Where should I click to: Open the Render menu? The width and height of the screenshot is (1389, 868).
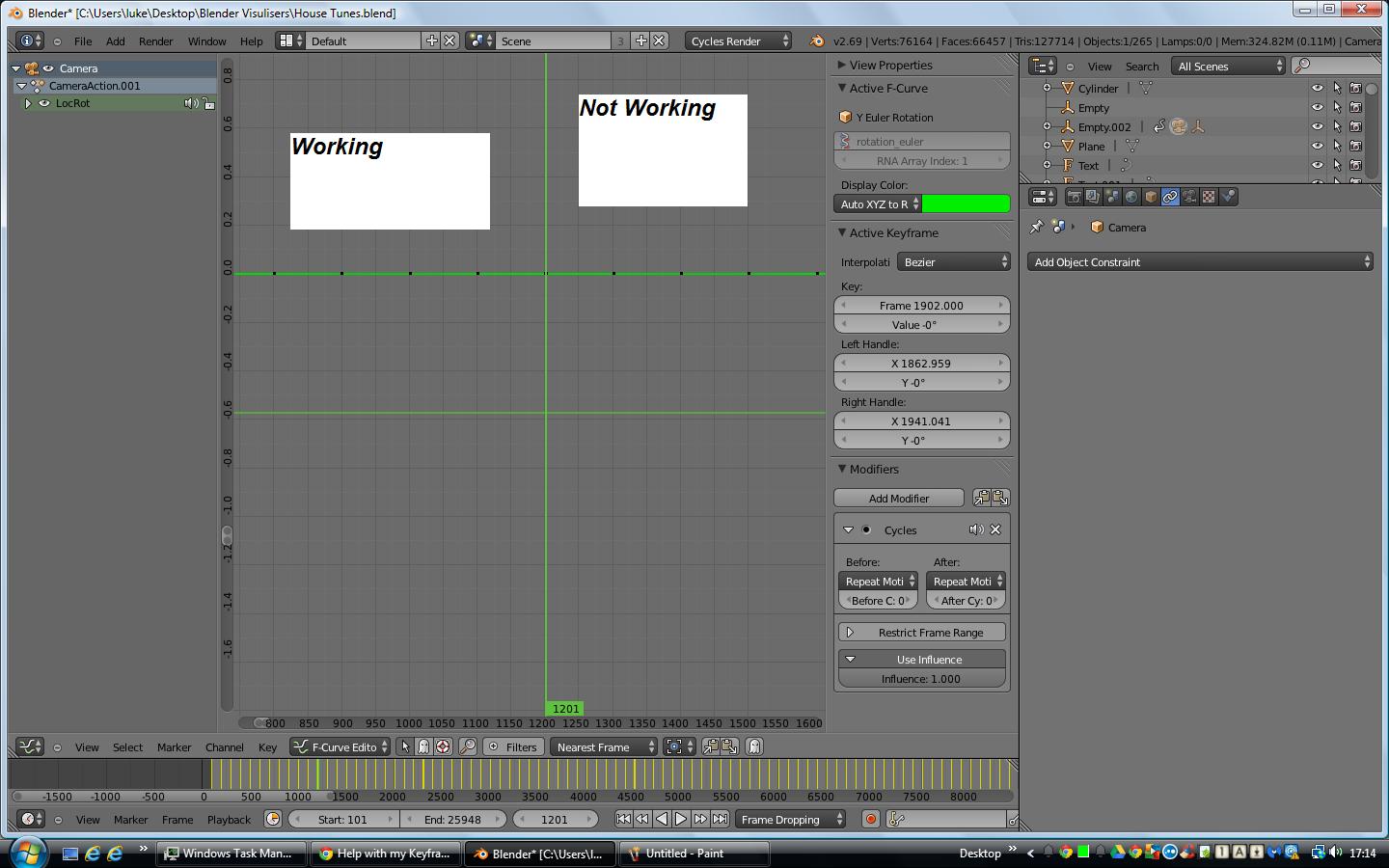tap(155, 41)
